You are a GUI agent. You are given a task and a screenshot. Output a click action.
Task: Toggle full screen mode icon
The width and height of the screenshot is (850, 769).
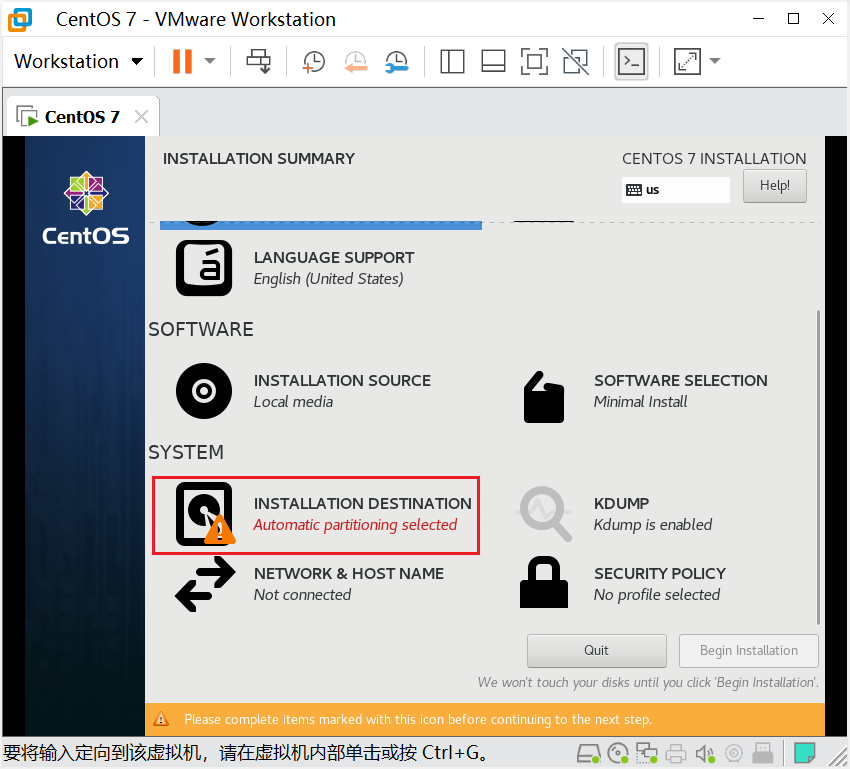click(534, 62)
